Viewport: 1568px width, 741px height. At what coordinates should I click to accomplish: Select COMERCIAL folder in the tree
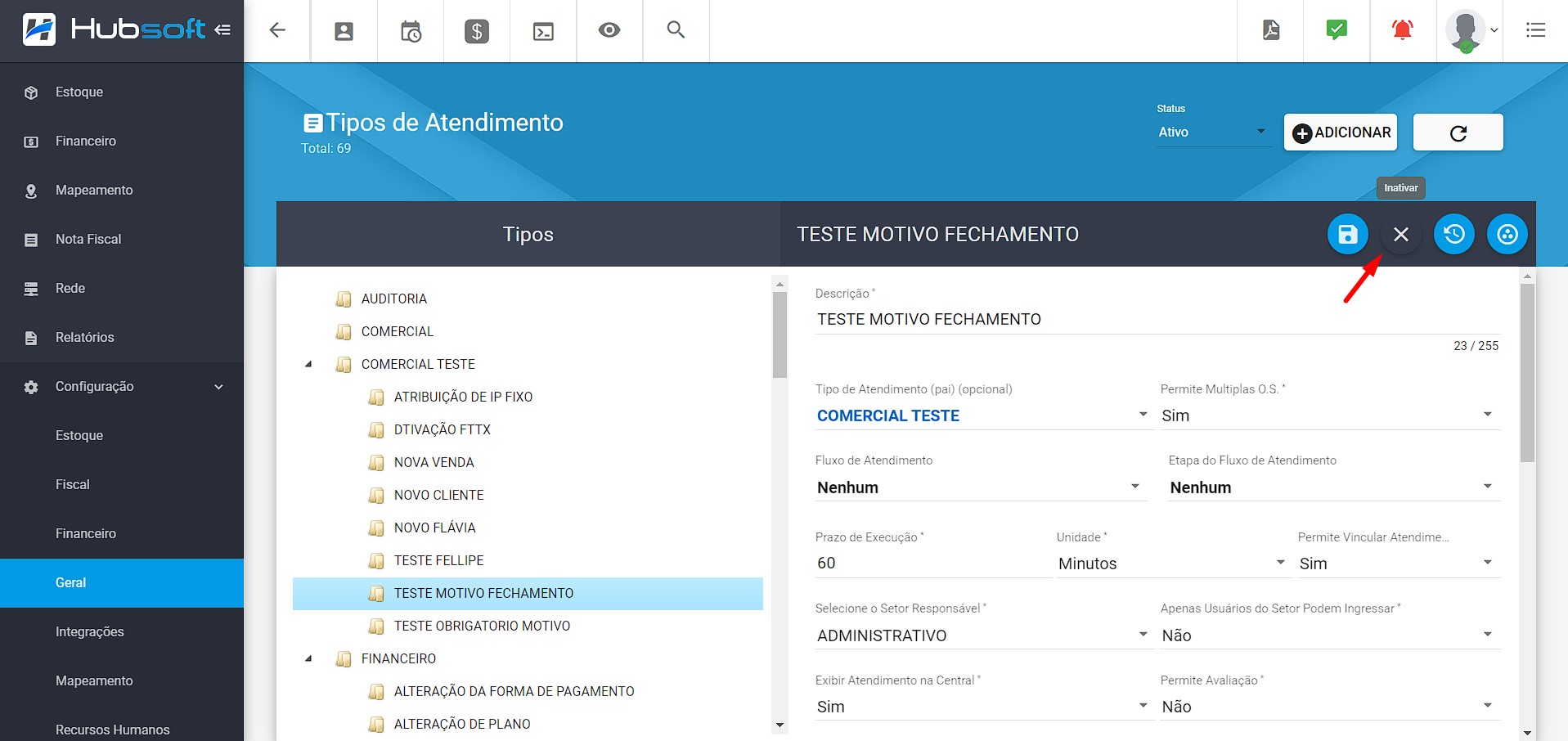[398, 331]
